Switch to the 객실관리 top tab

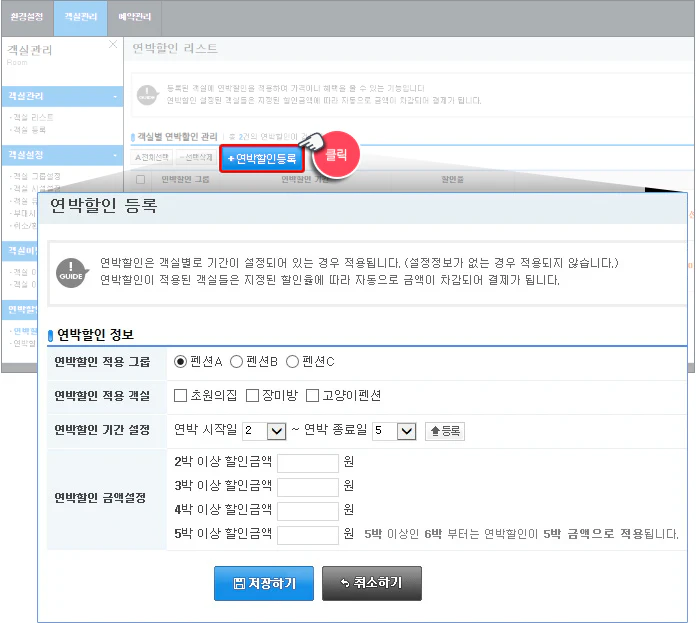click(80, 17)
